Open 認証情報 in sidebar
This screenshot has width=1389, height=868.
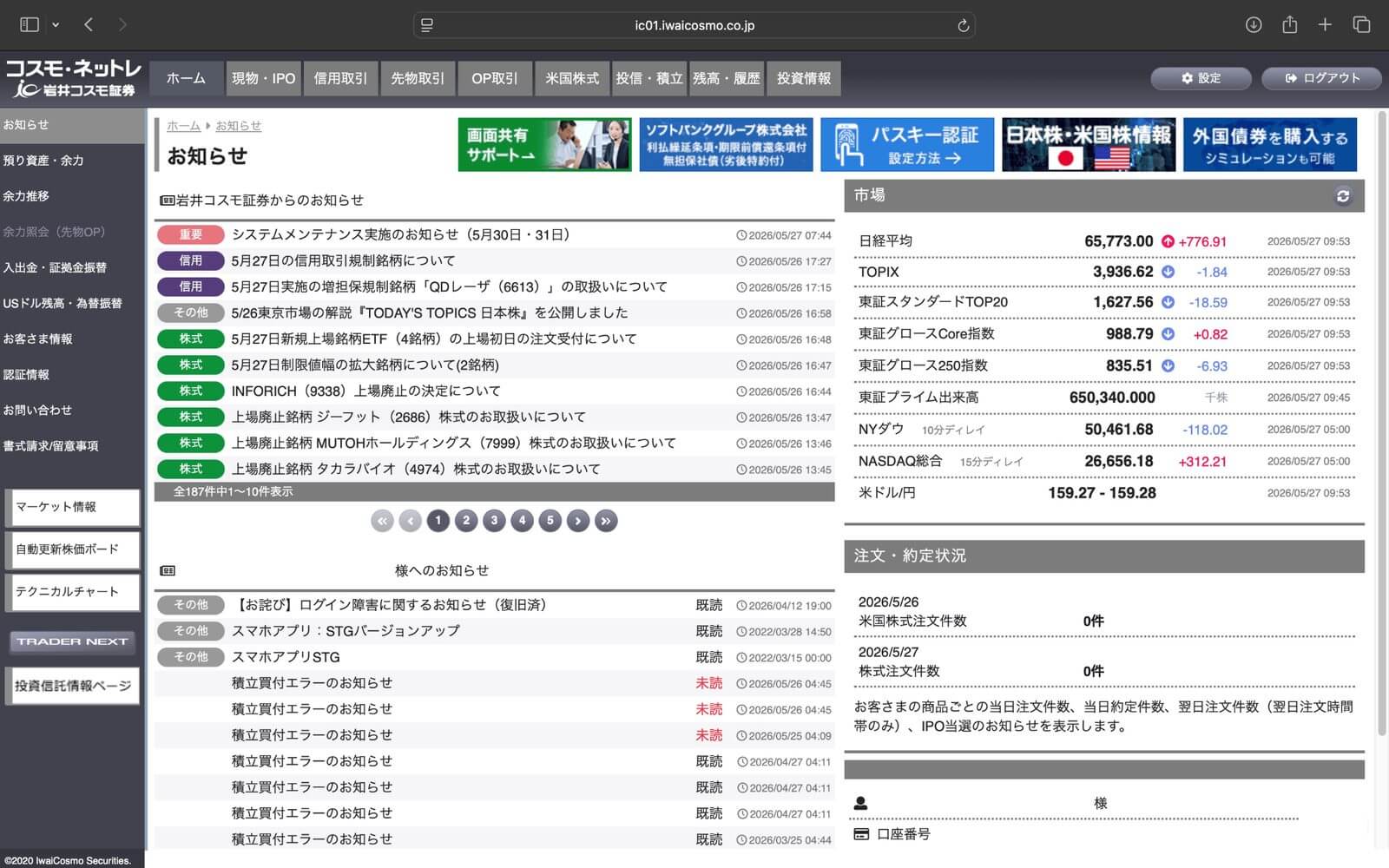73,374
